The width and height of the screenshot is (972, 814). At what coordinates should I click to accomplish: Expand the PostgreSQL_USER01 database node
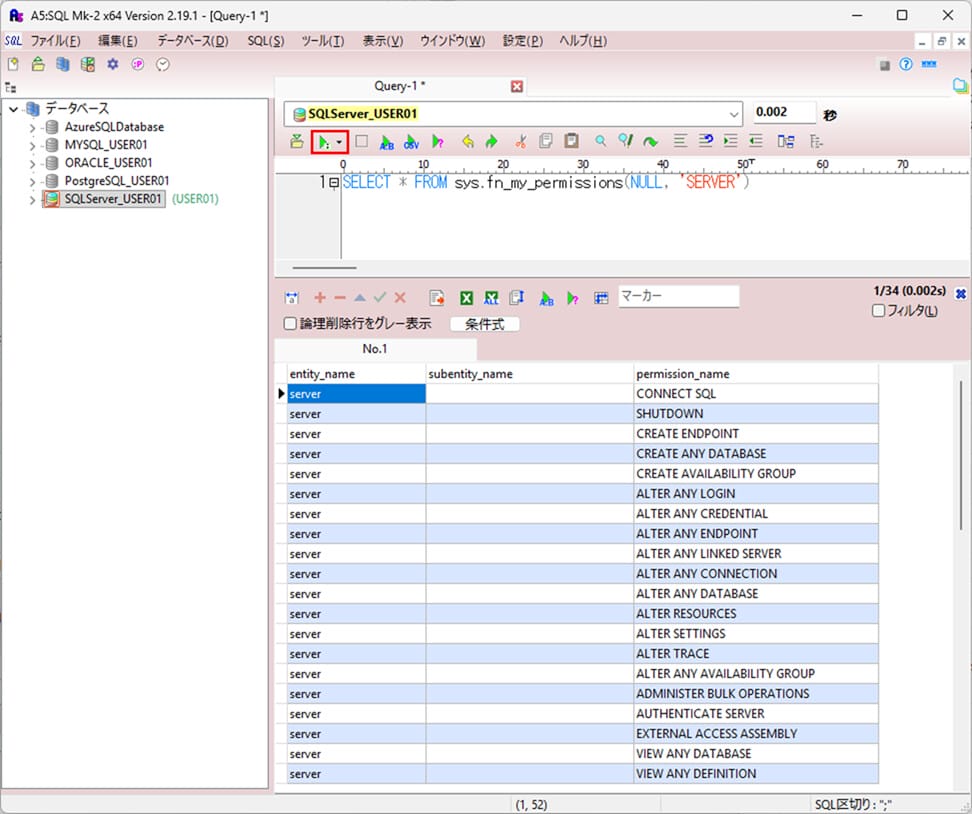point(33,181)
